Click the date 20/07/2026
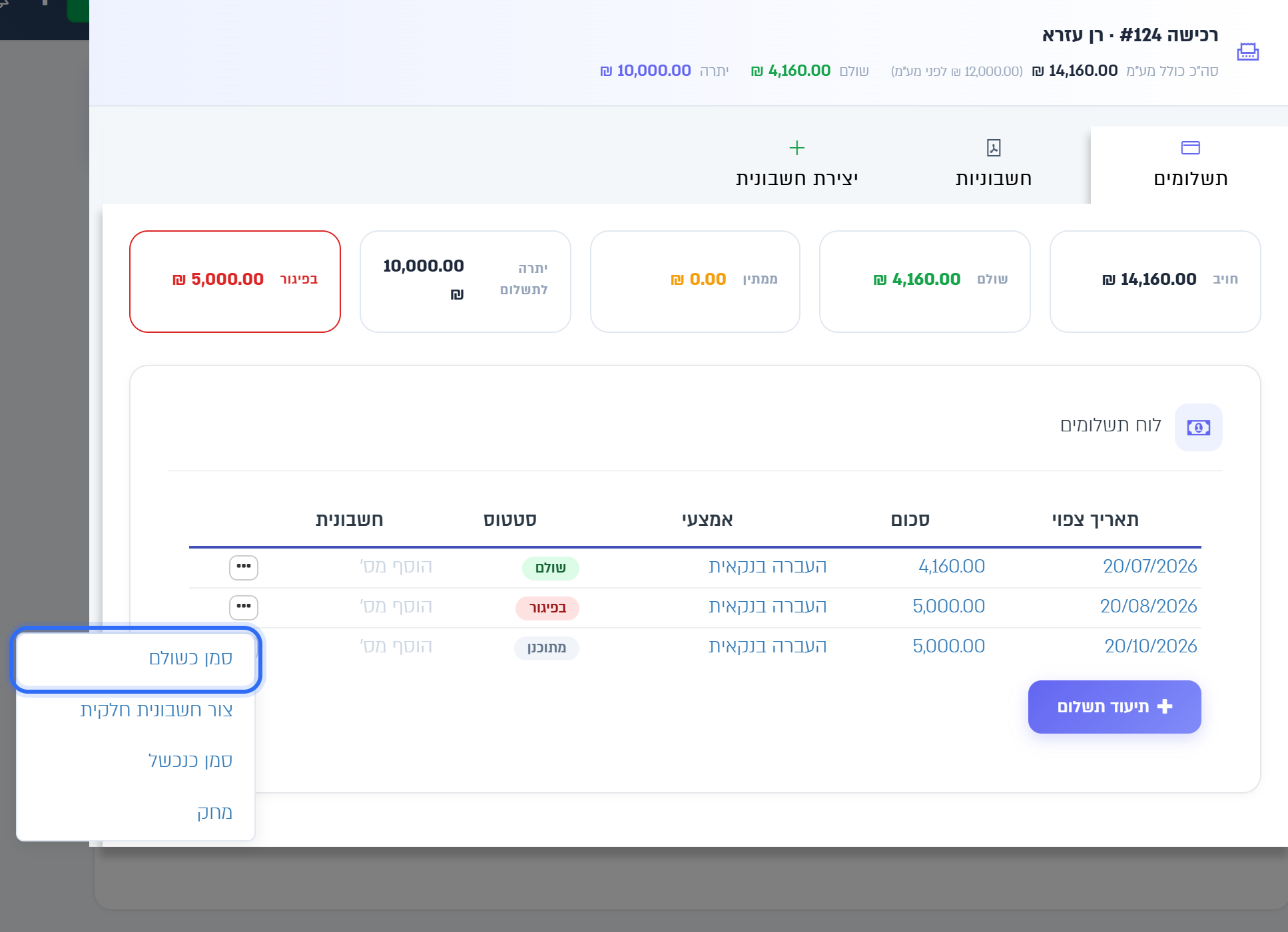The width and height of the screenshot is (1288, 932). (1150, 567)
